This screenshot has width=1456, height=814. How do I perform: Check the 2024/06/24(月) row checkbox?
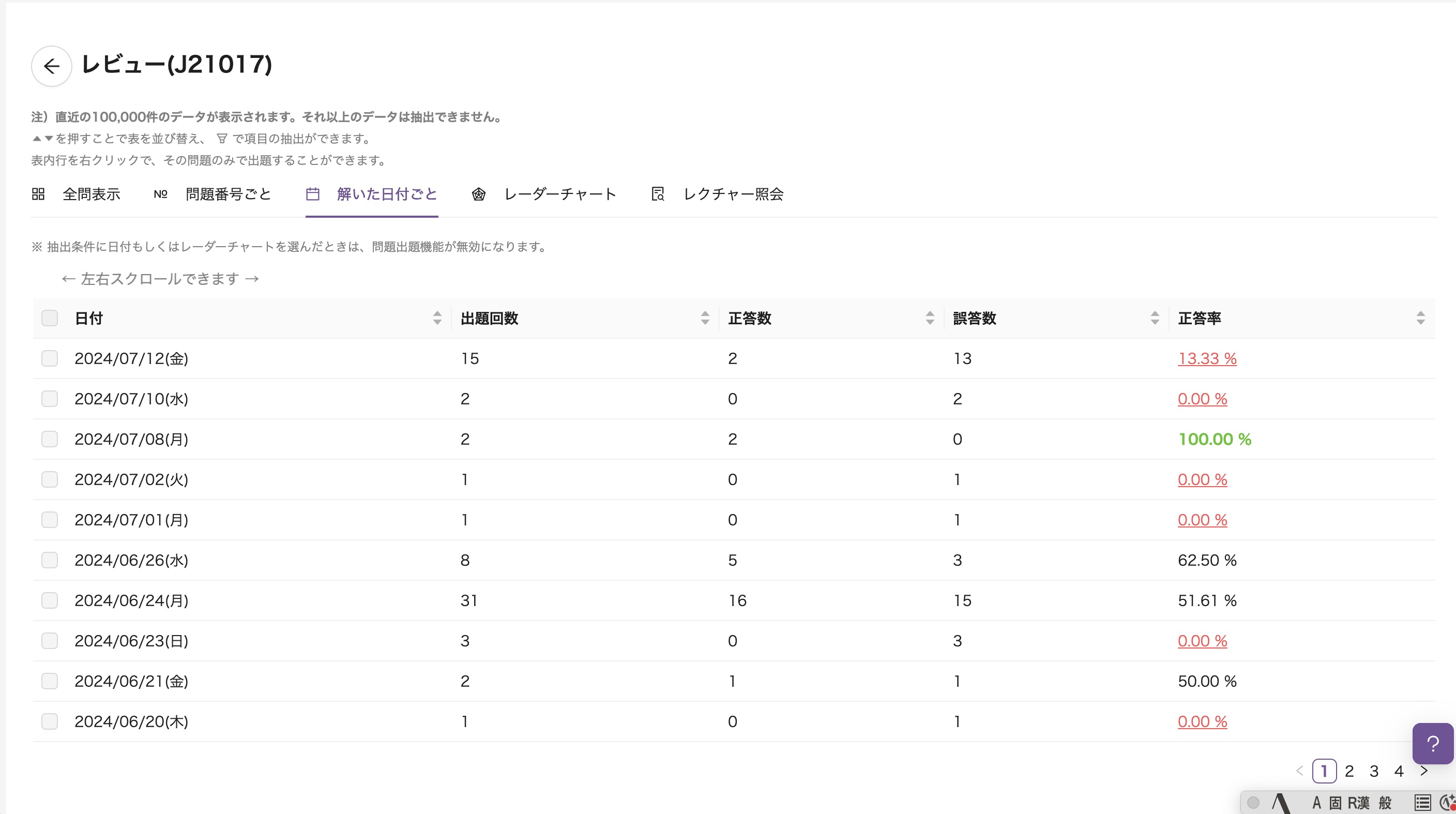[50, 600]
